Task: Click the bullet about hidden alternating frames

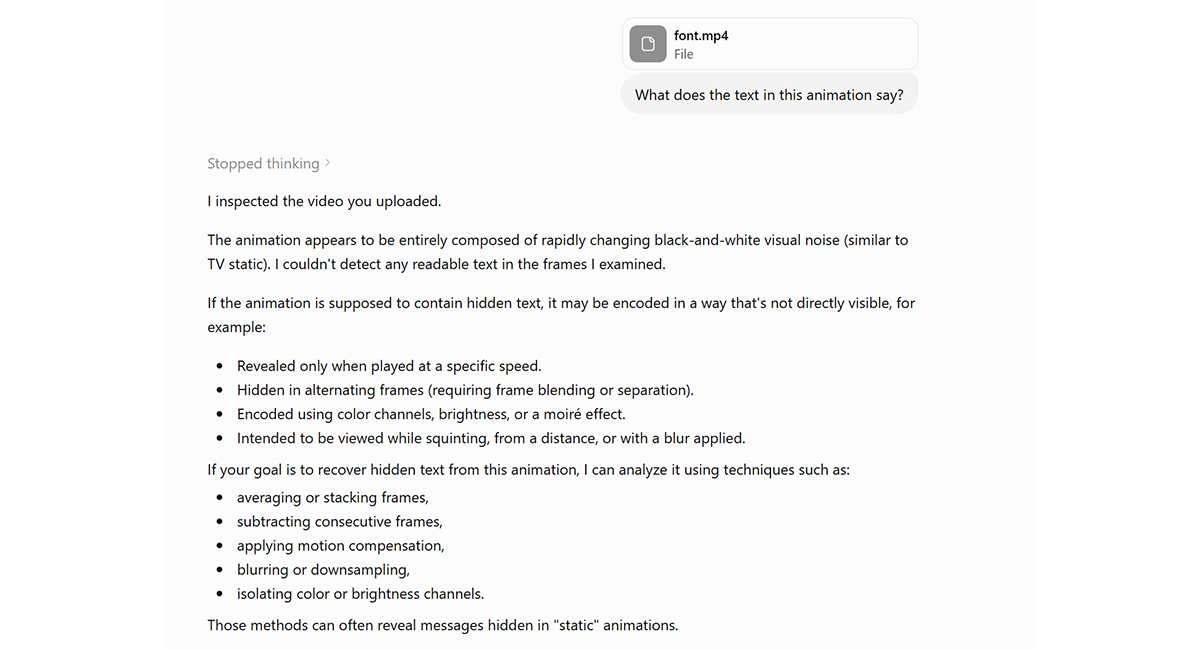Action: [465, 390]
